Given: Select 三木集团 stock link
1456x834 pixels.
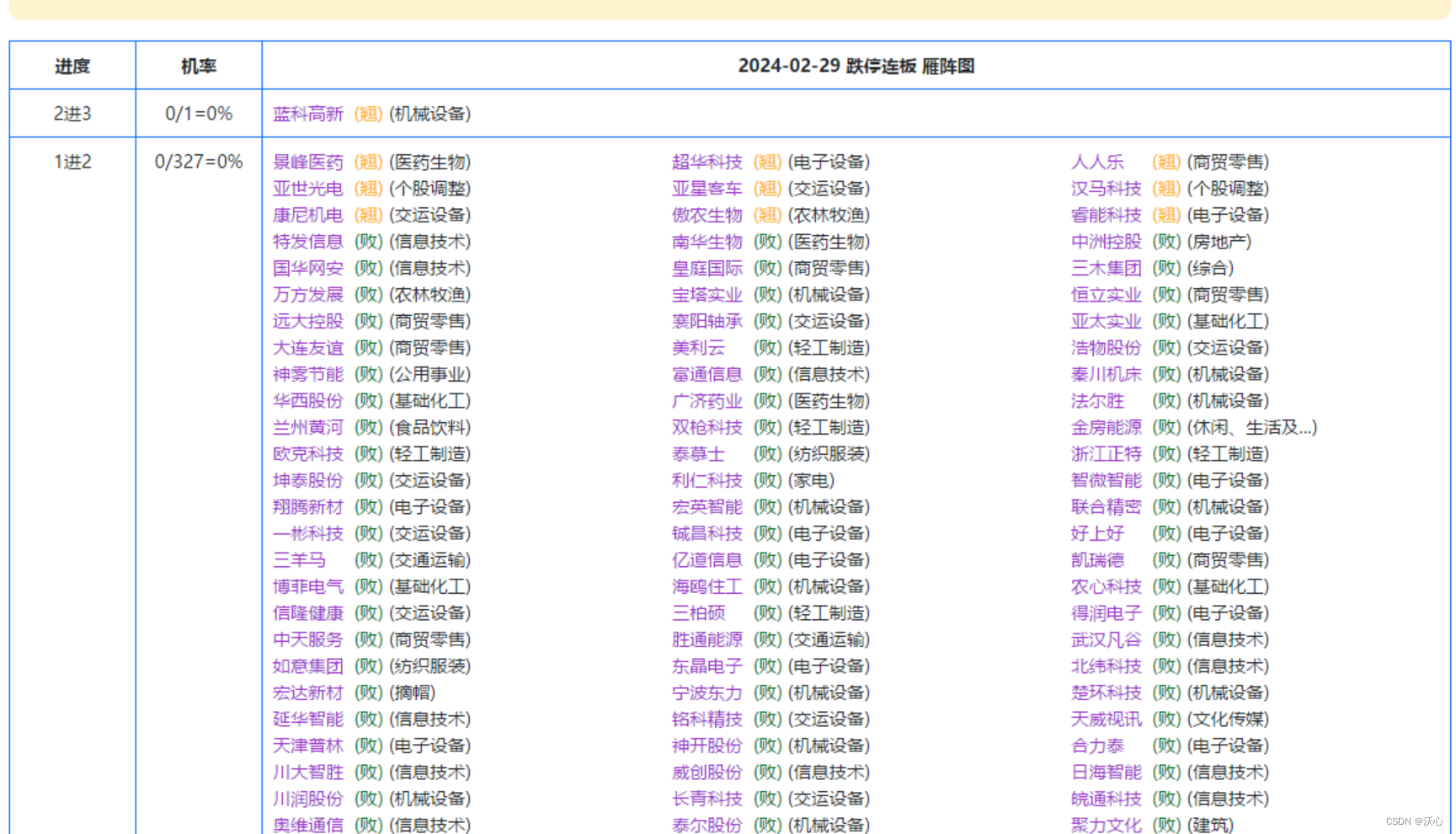Looking at the screenshot, I should (x=1107, y=268).
